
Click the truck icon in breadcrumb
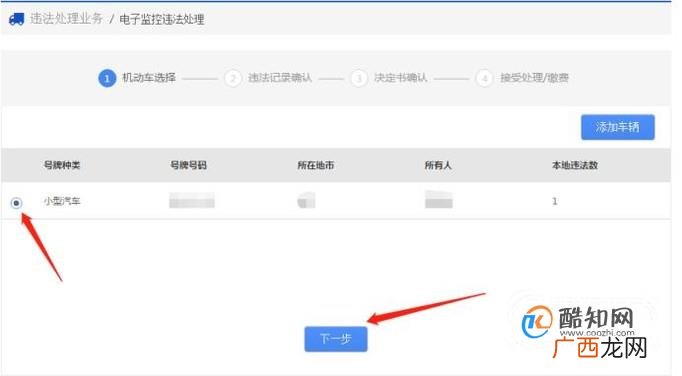(x=17, y=19)
